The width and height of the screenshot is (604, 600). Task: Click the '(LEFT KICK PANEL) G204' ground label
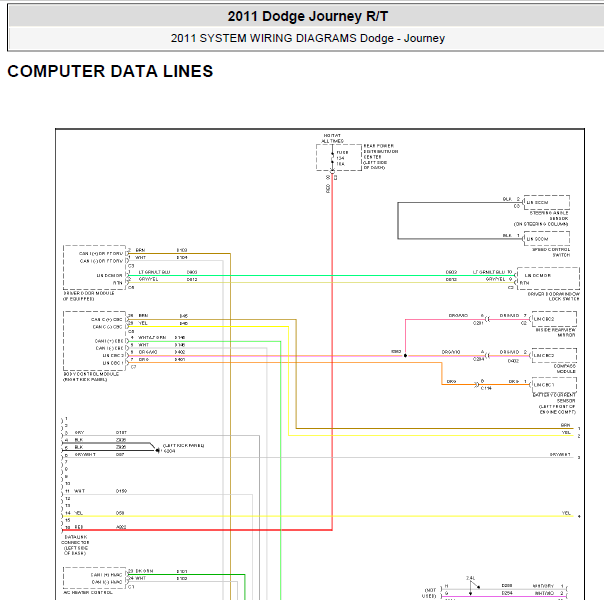(183, 448)
